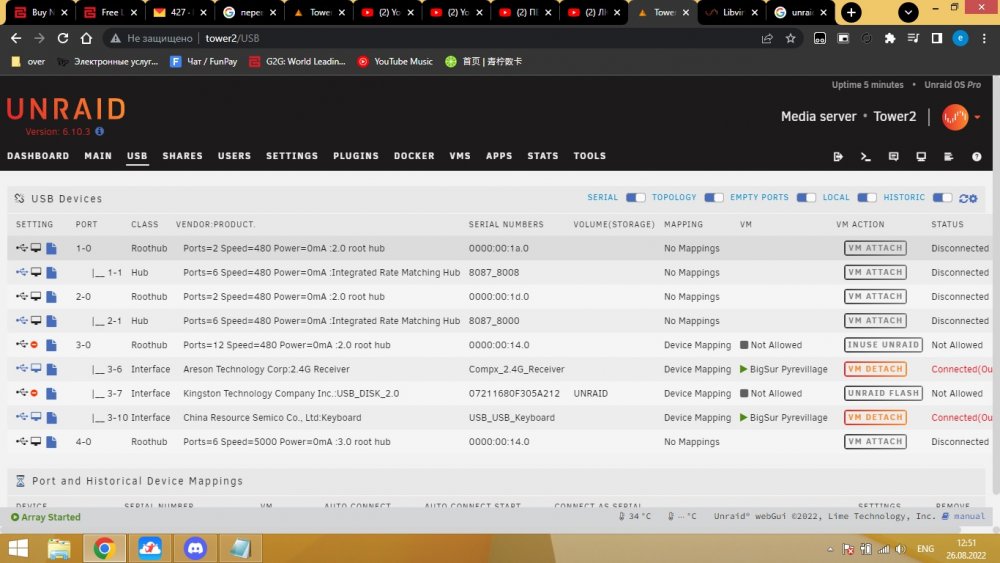The width and height of the screenshot is (1000, 563).
Task: Click the red not-allowed icon in the 3-0 row
Action: (34, 345)
